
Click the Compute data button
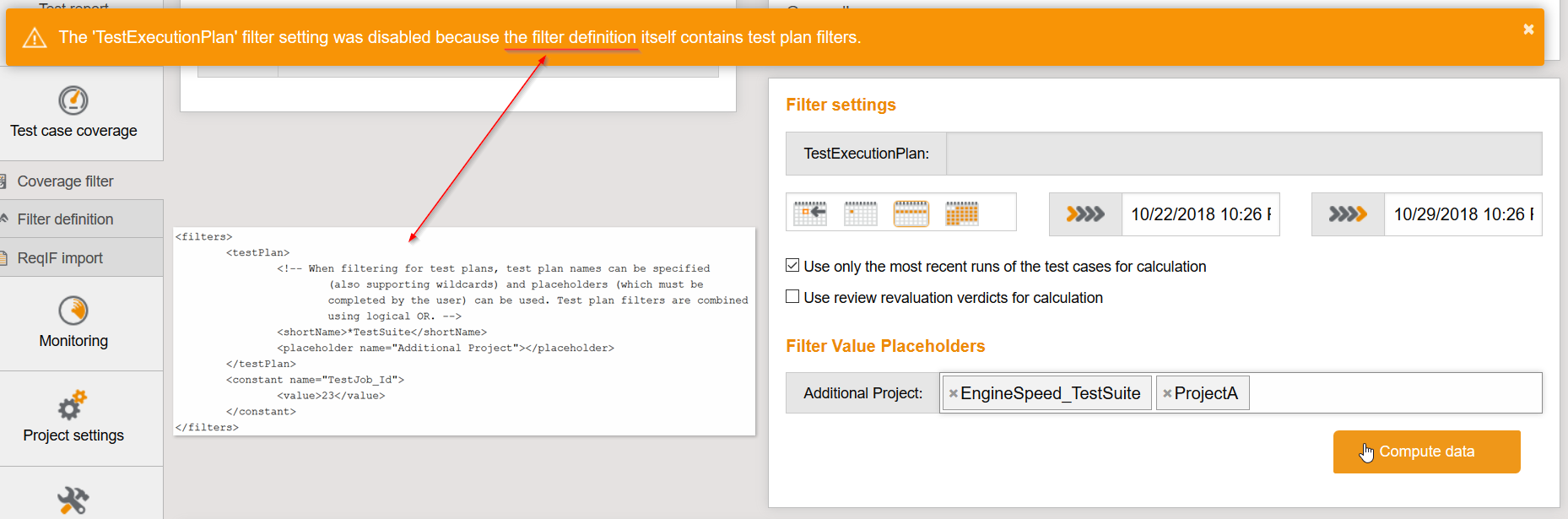pos(1426,451)
